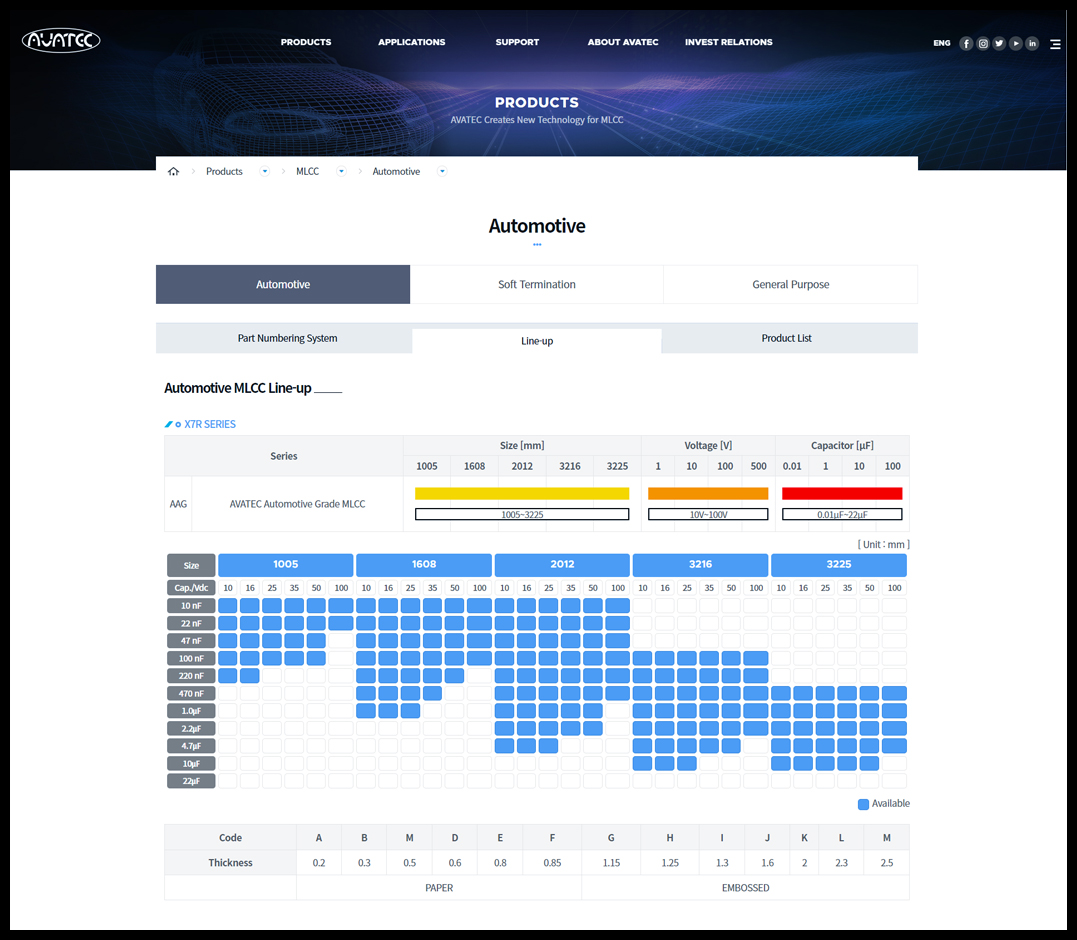The width and height of the screenshot is (1077, 940).
Task: Click the red capacitor range bar
Action: coord(842,493)
